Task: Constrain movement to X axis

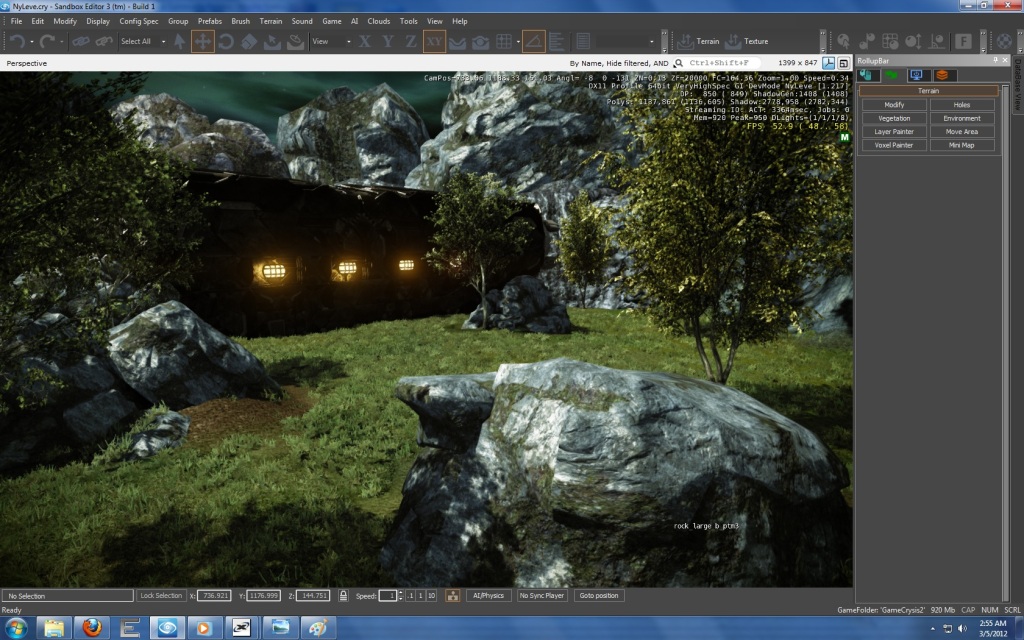Action: coord(365,41)
